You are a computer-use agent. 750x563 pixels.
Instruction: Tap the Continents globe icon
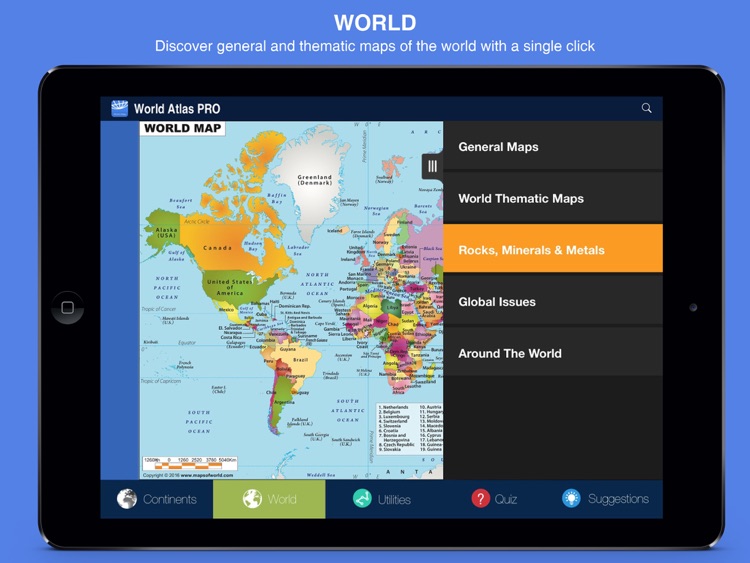pyautogui.click(x=127, y=499)
